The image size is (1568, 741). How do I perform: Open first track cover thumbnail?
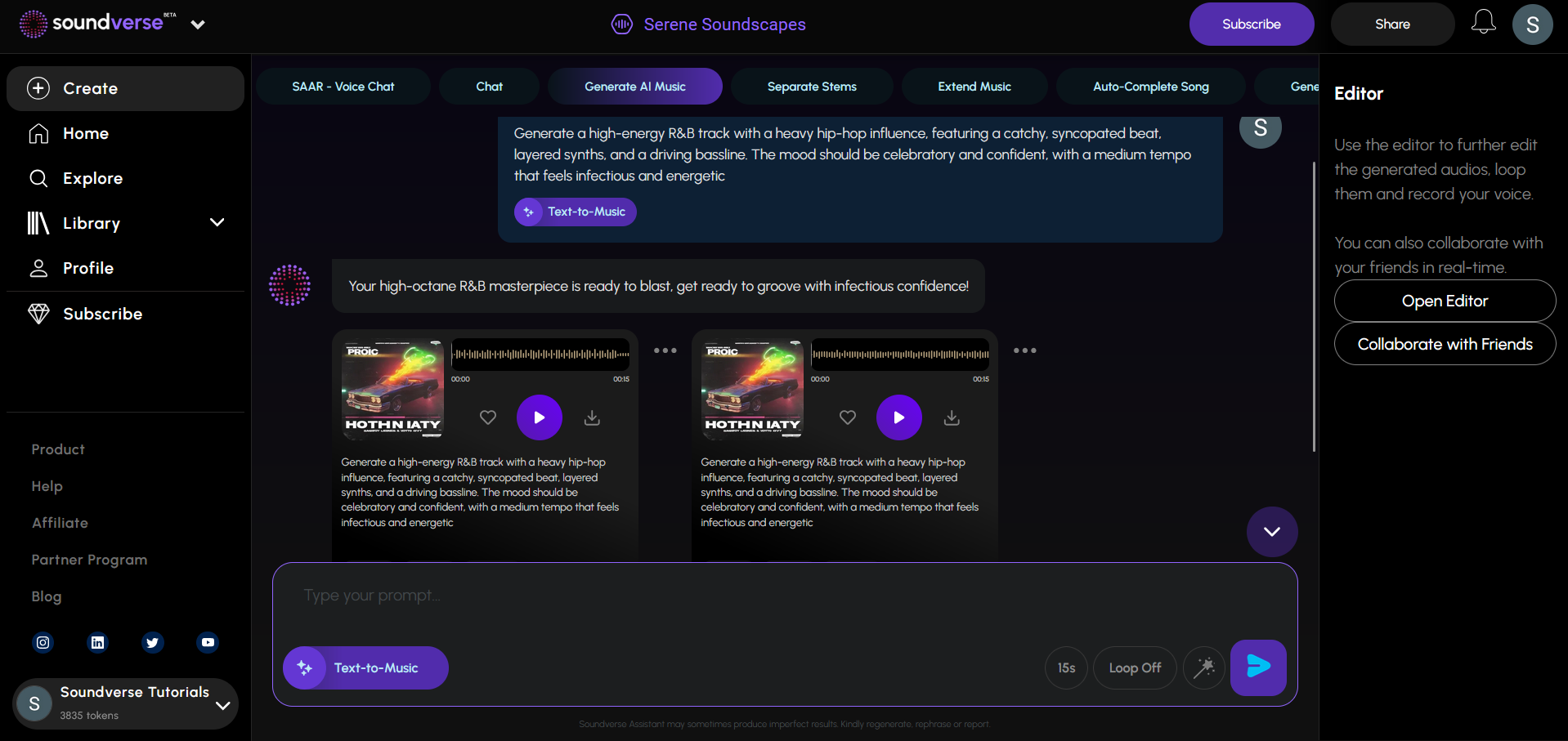[x=392, y=389]
